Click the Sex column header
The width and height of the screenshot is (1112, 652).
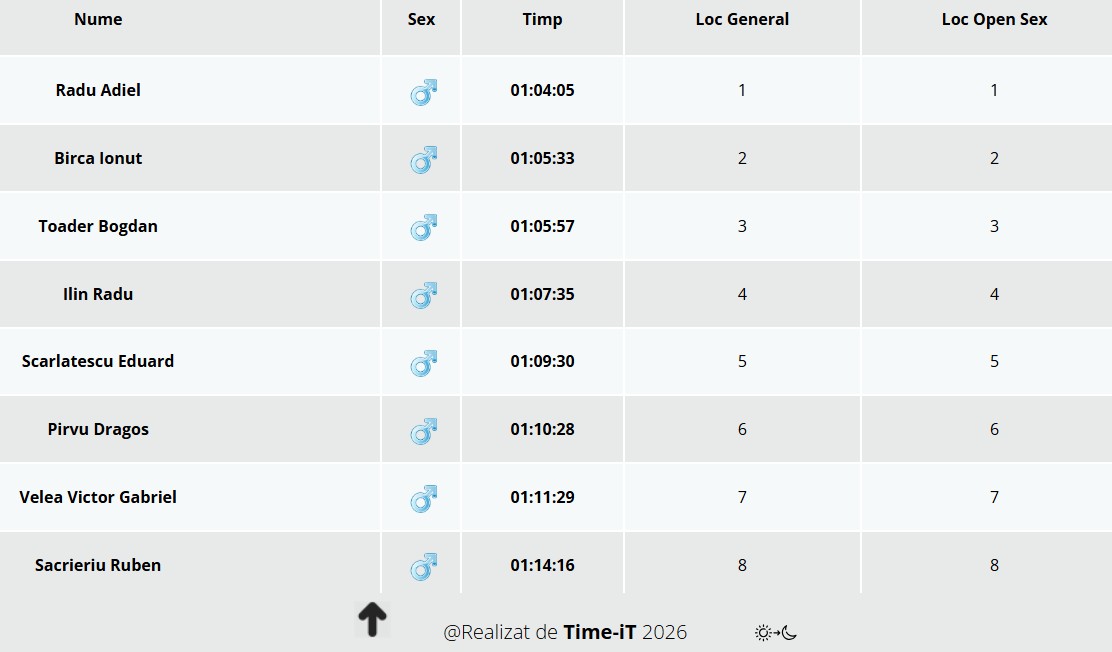click(421, 19)
